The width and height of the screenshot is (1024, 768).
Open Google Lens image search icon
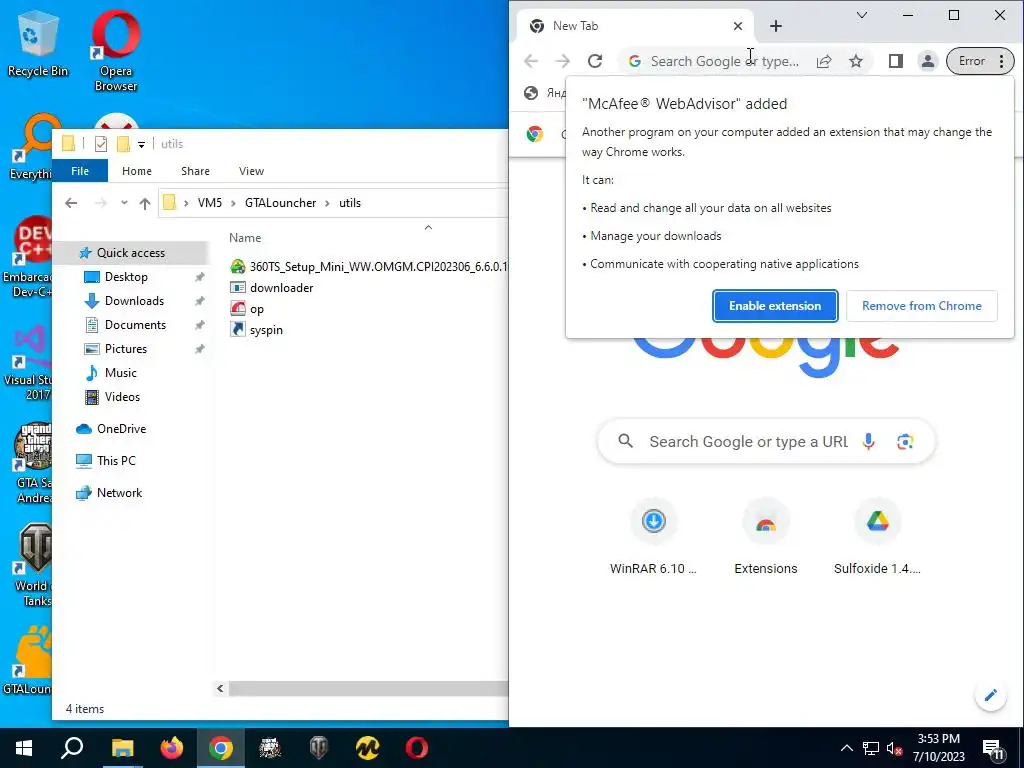click(x=904, y=441)
